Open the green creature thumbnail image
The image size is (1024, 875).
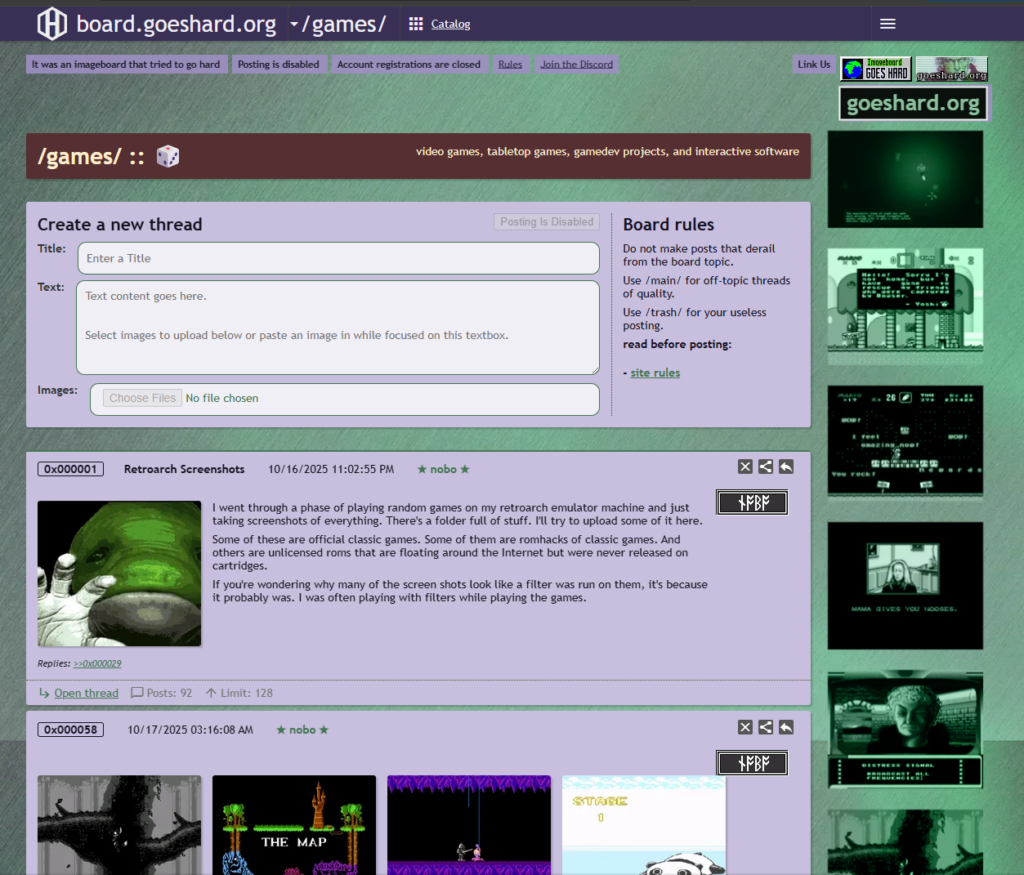tap(119, 573)
